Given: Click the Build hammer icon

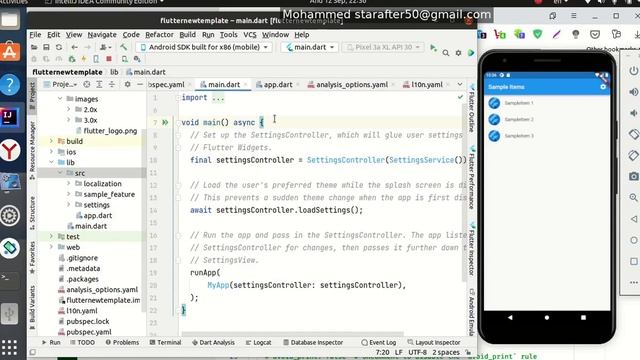Looking at the screenshot, I should click(x=123, y=47).
